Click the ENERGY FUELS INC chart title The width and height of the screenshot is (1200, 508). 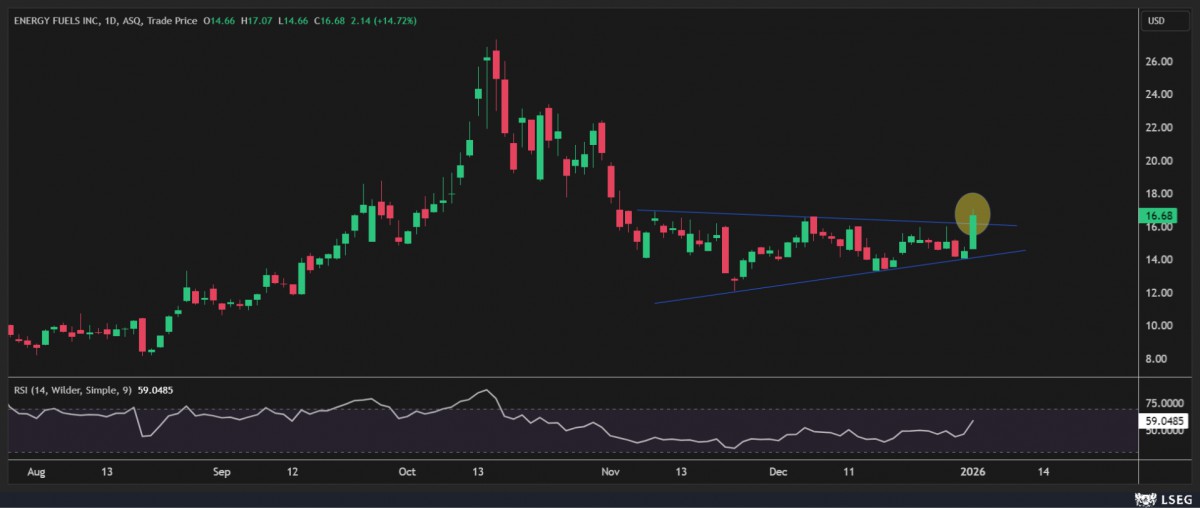tap(57, 20)
